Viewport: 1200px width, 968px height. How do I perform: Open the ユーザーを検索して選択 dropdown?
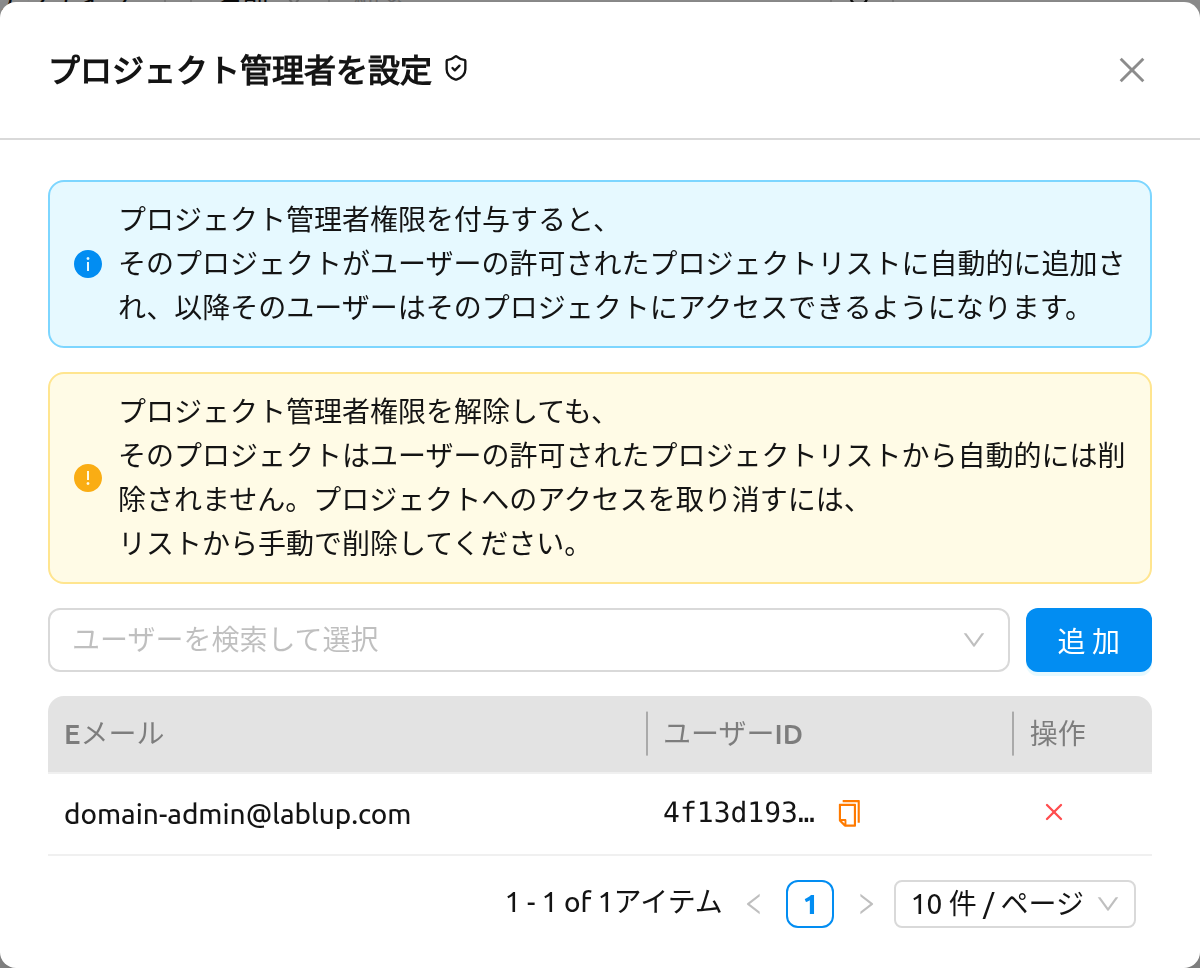click(x=528, y=640)
